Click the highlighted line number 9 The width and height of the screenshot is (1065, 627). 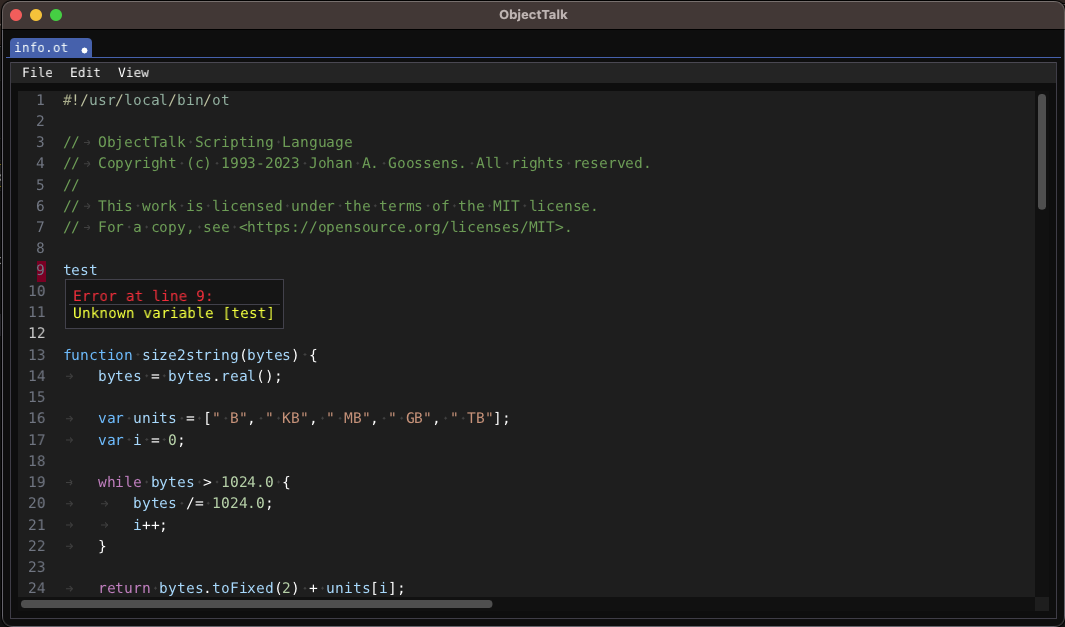click(x=41, y=270)
